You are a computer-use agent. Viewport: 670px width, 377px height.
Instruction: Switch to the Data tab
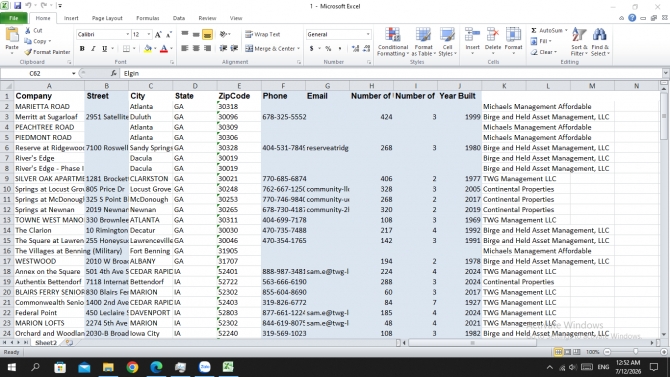pos(179,18)
